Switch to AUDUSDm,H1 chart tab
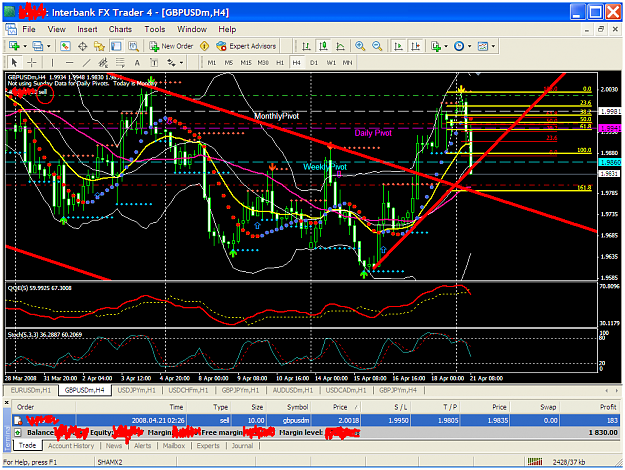The image size is (625, 470). click(293, 390)
